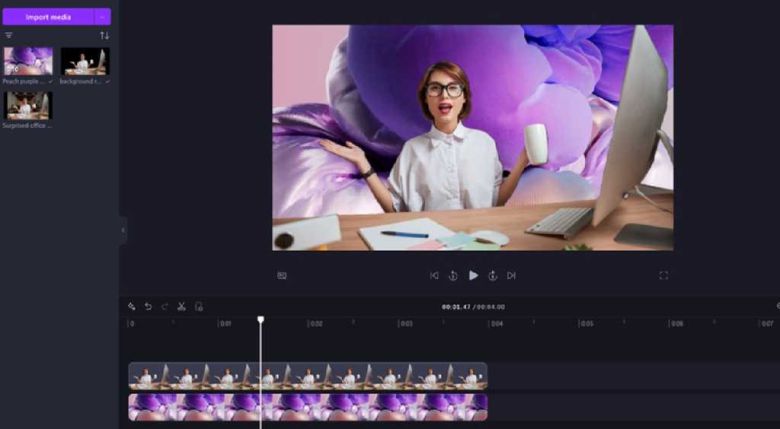Toggle captions below the preview
The width and height of the screenshot is (780, 429).
(x=282, y=275)
